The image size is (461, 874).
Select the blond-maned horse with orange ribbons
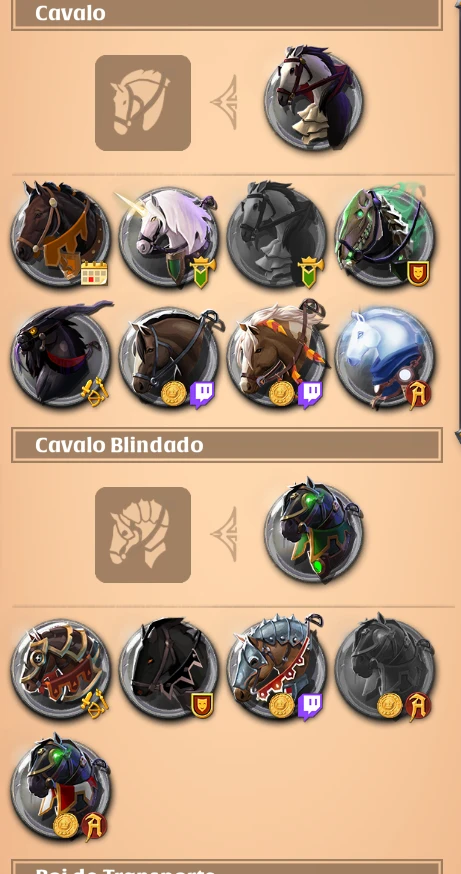pyautogui.click(x=276, y=355)
